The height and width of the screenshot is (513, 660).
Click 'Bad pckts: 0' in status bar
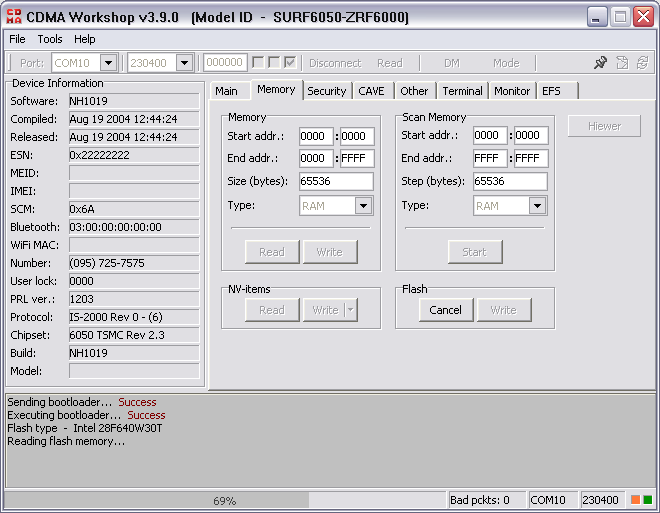(x=487, y=500)
